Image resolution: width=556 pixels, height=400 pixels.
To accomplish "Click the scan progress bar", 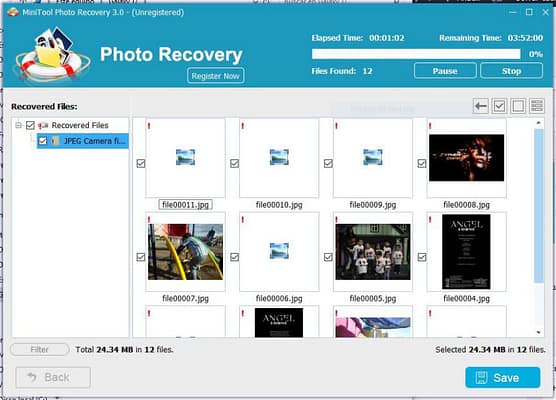I will pyautogui.click(x=416, y=54).
